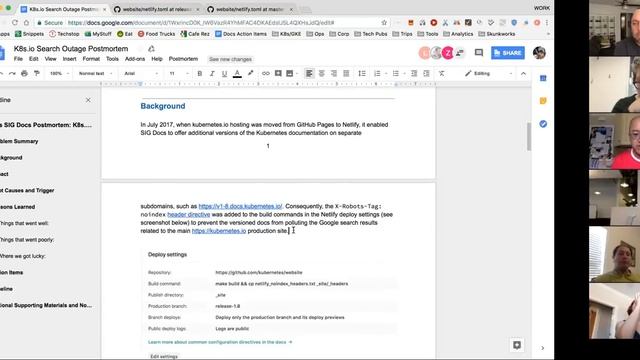This screenshot has height=360, width=640.
Task: Open the text color picker
Action: [237, 73]
